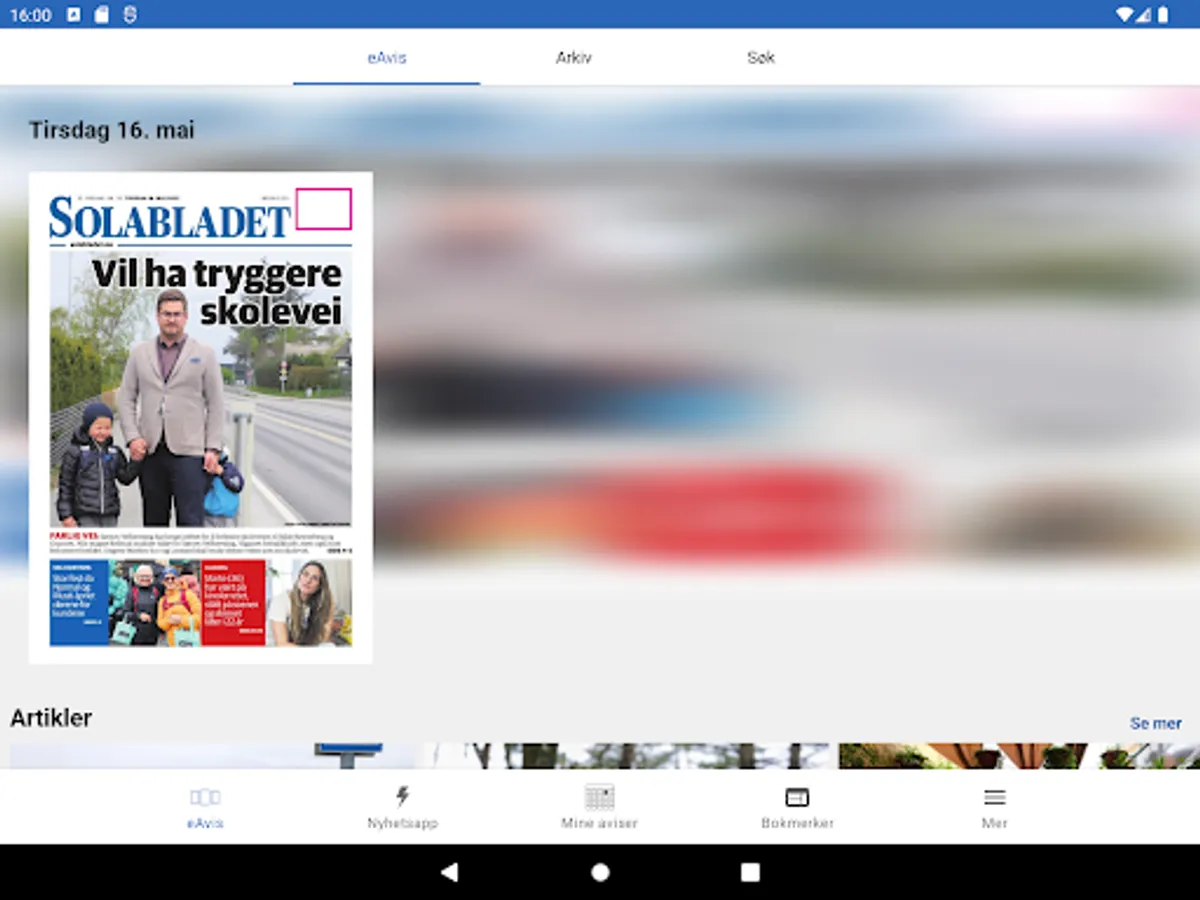Tap the Android home circle button
The width and height of the screenshot is (1200, 900).
pyautogui.click(x=600, y=872)
